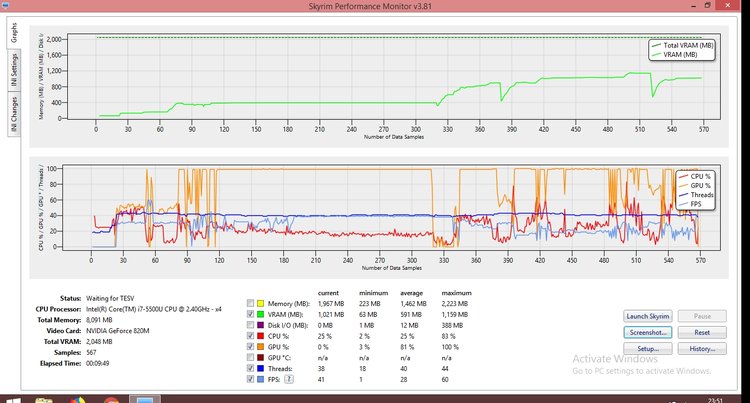750x403 pixels.
Task: Open File Explorer from the taskbar
Action: click(44, 400)
